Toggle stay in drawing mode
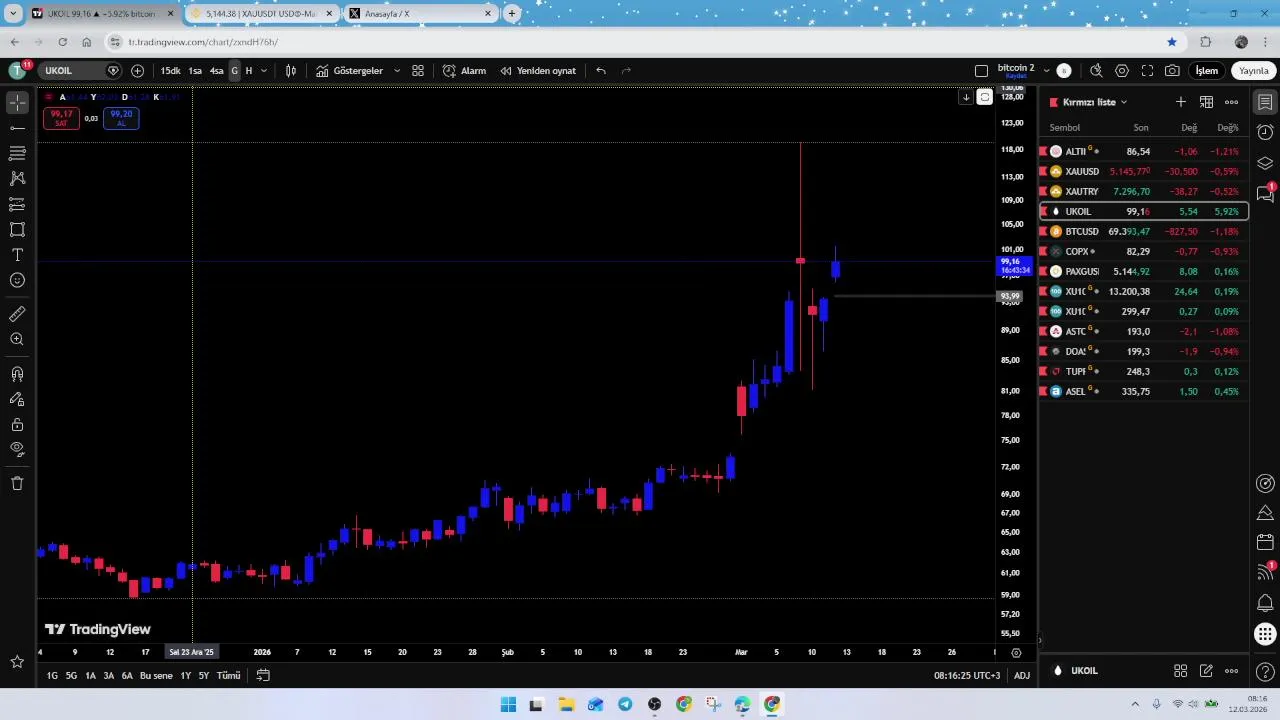 point(17,399)
